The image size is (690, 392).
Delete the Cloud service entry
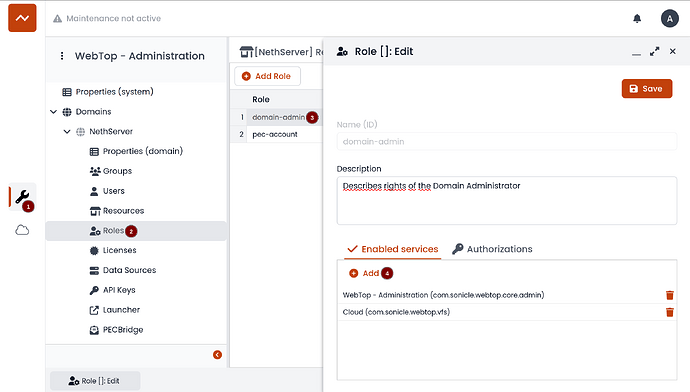pyautogui.click(x=670, y=312)
